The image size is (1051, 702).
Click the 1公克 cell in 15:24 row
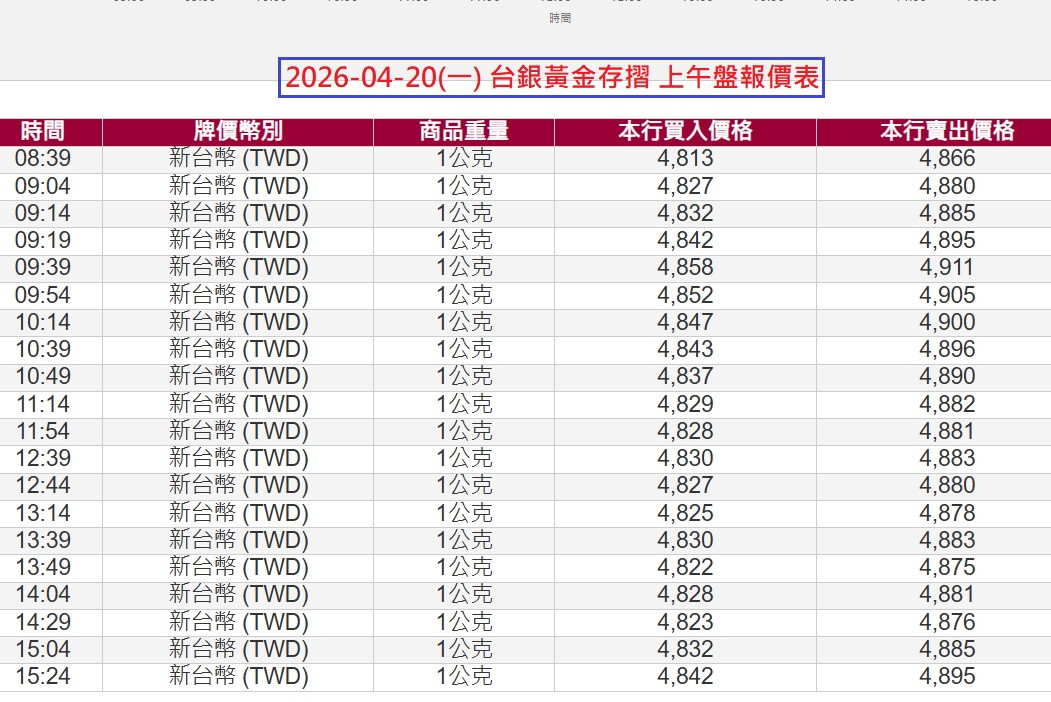pyautogui.click(x=464, y=676)
